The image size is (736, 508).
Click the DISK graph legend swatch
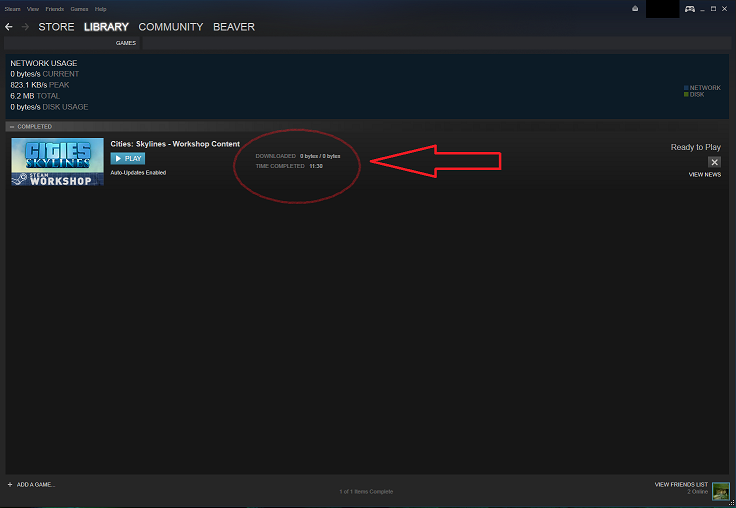[686, 94]
